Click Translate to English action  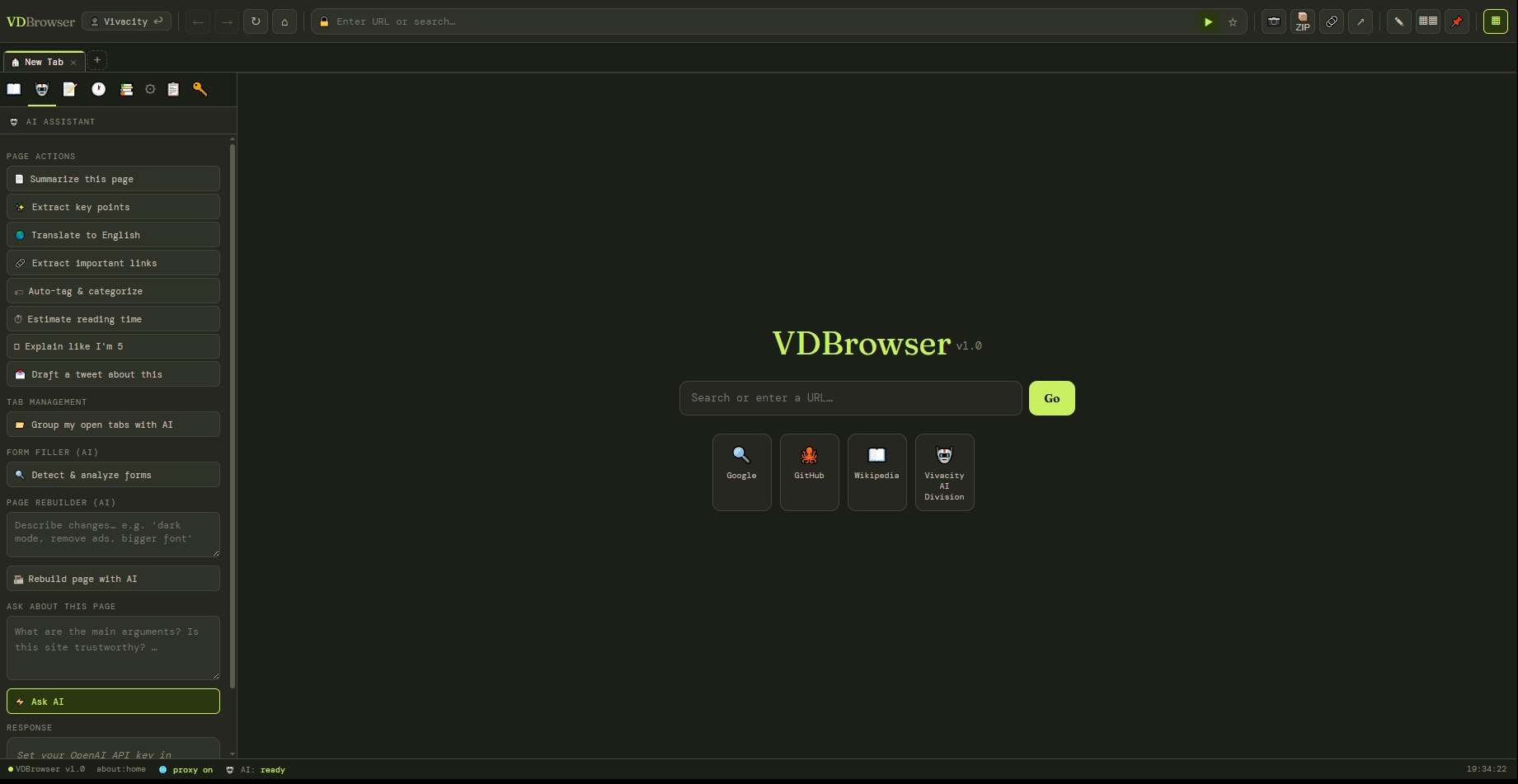[x=113, y=235]
